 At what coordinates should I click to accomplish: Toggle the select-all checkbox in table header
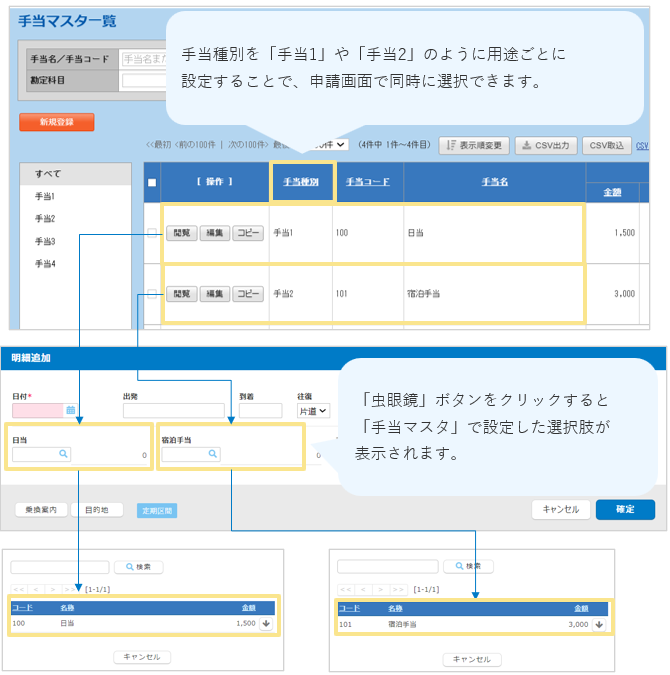[152, 182]
